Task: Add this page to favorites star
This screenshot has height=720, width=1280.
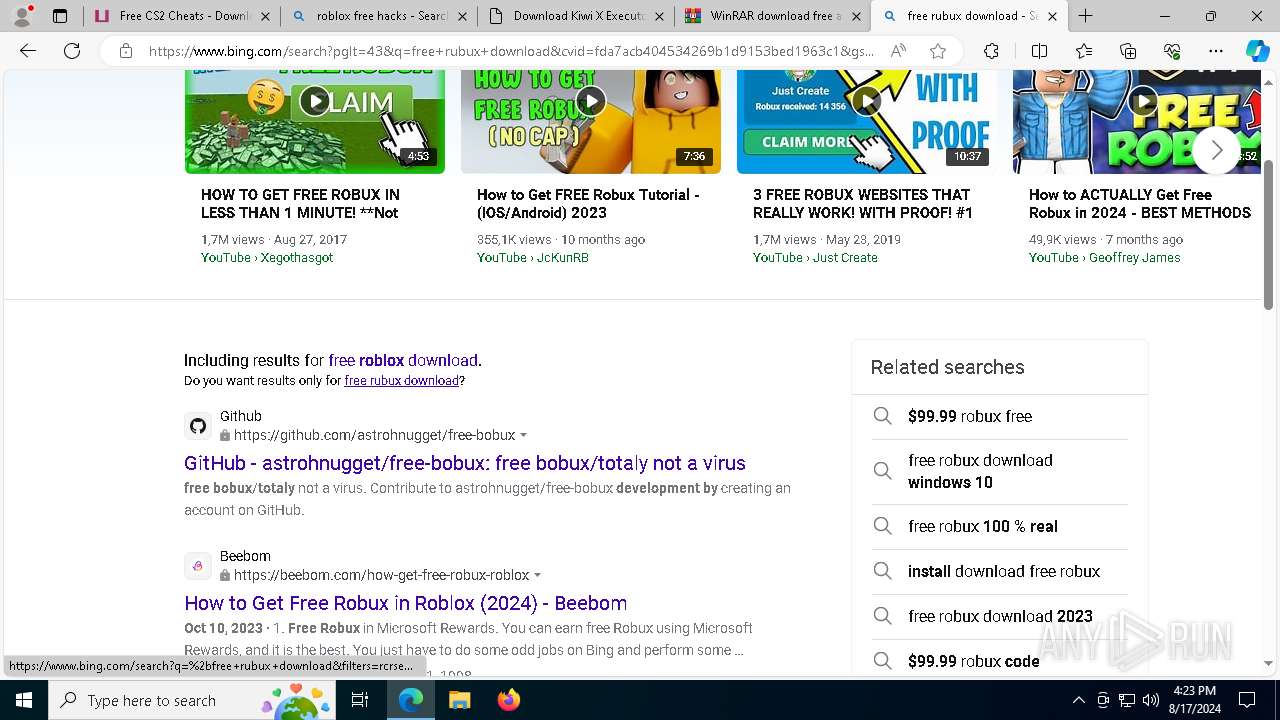Action: [937, 51]
